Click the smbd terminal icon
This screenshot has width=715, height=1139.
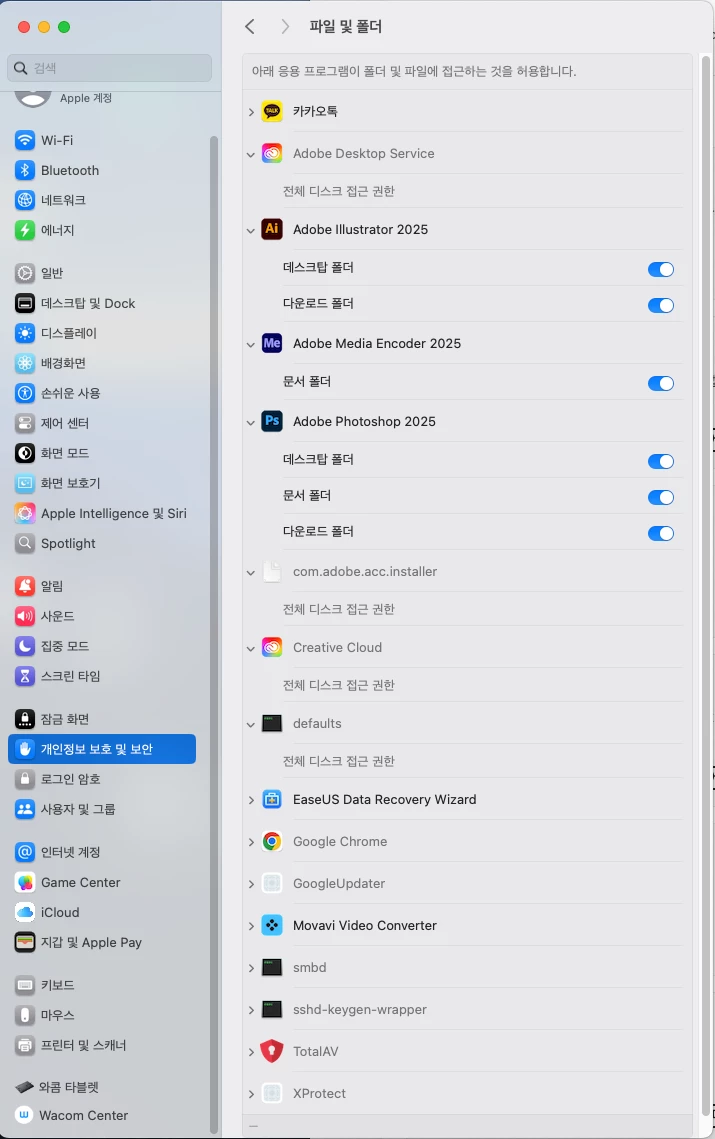[x=272, y=968]
